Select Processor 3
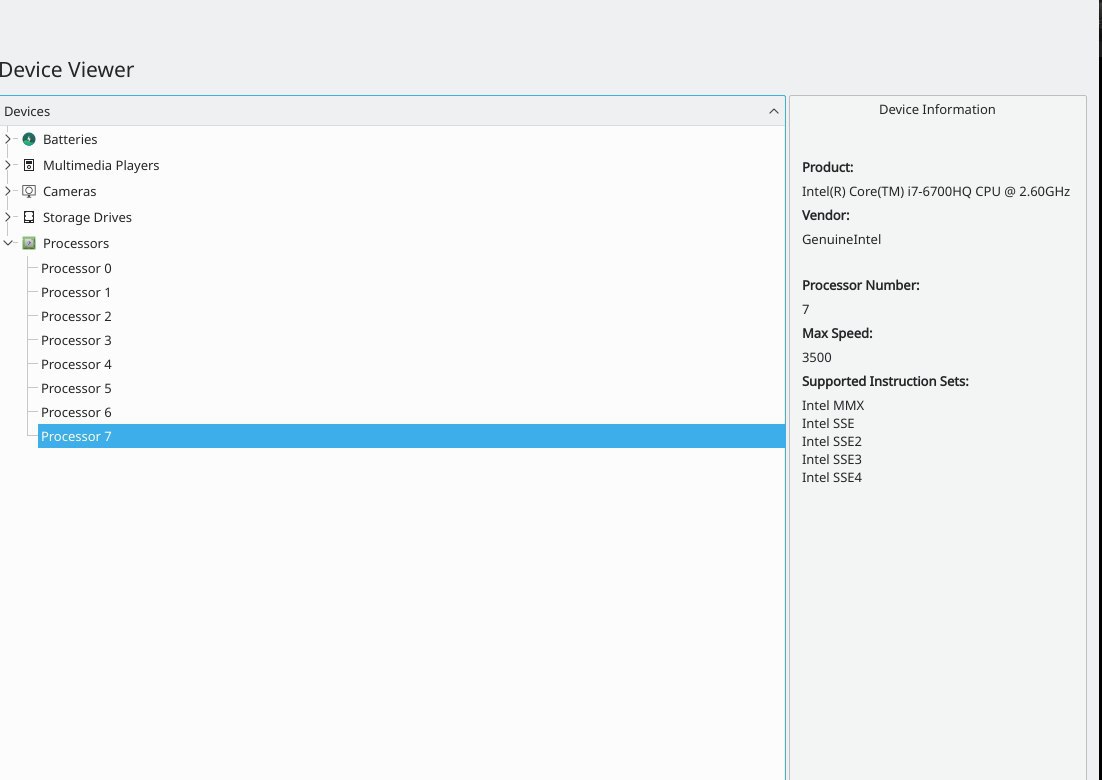Screen dimensions: 1102x780 (x=76, y=340)
